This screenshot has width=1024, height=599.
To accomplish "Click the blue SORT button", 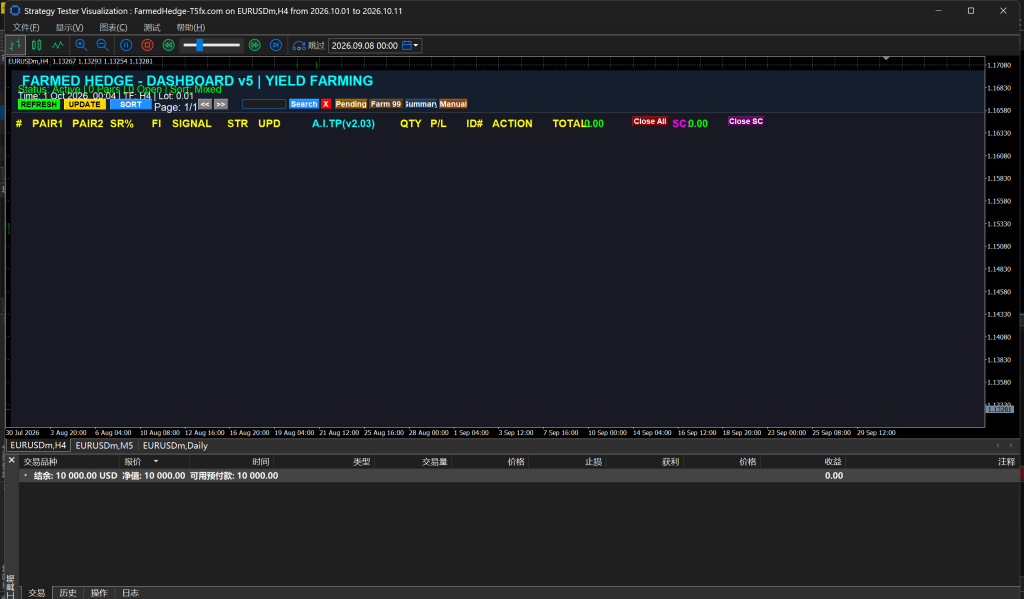I will coord(131,105).
